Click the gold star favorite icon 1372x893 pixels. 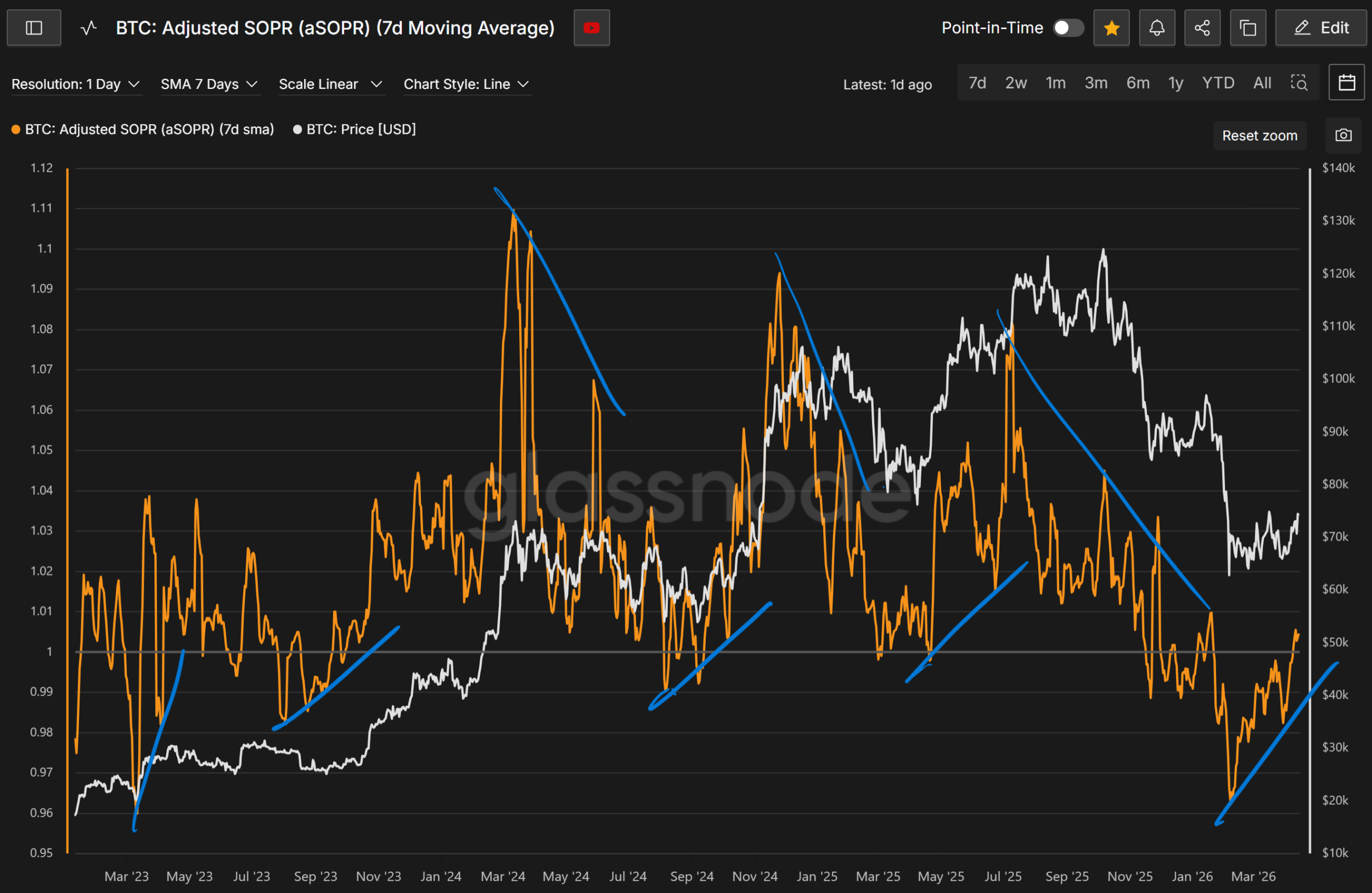tap(1111, 27)
